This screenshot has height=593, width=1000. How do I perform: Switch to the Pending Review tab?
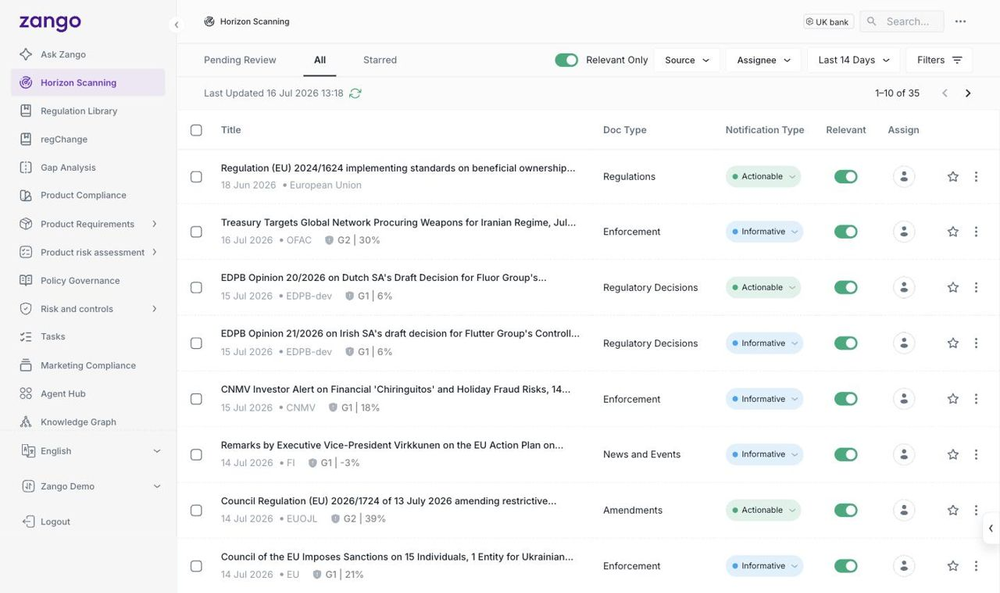[x=240, y=60]
